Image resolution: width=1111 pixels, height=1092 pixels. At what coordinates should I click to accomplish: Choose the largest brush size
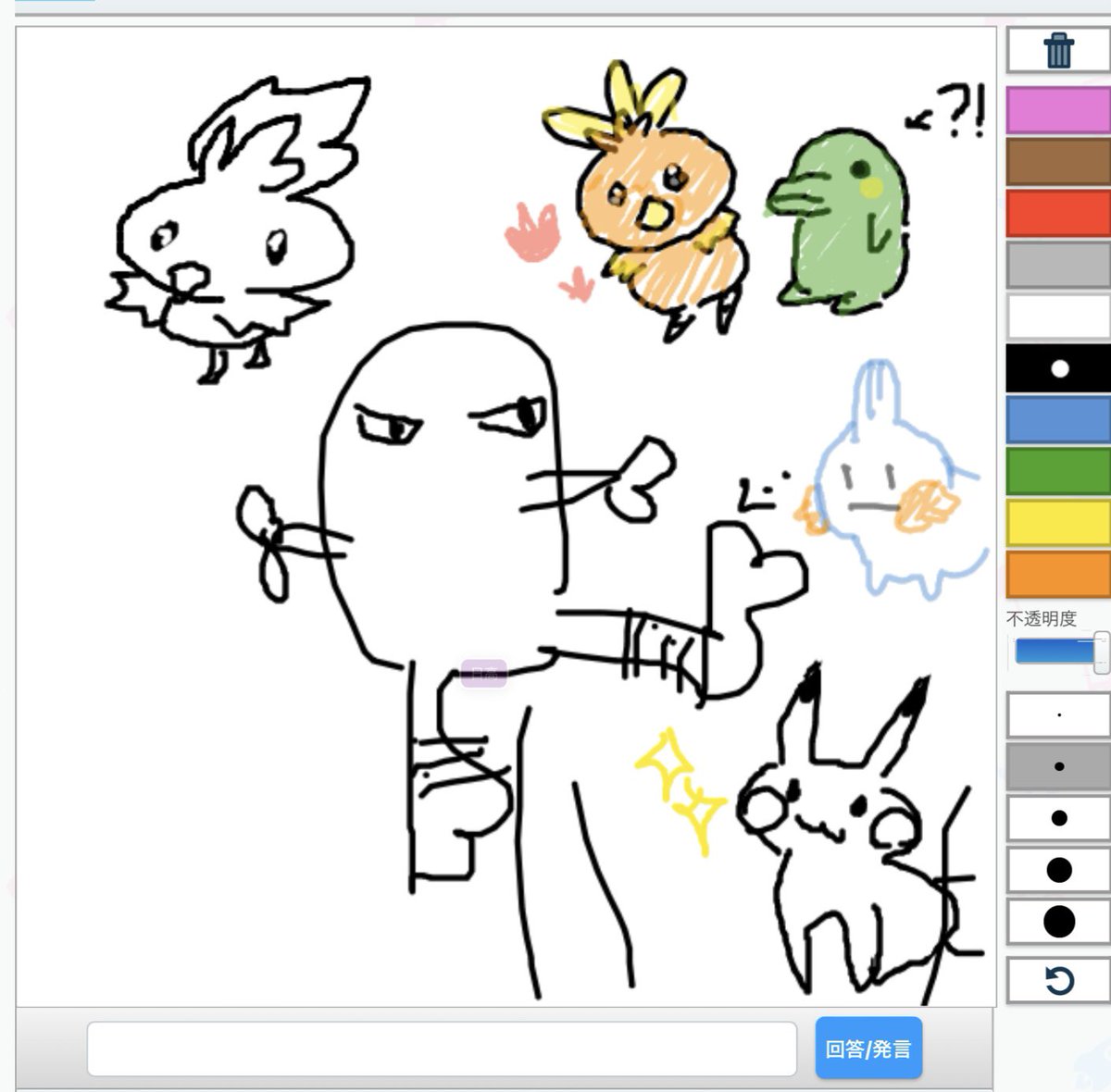tap(1058, 922)
